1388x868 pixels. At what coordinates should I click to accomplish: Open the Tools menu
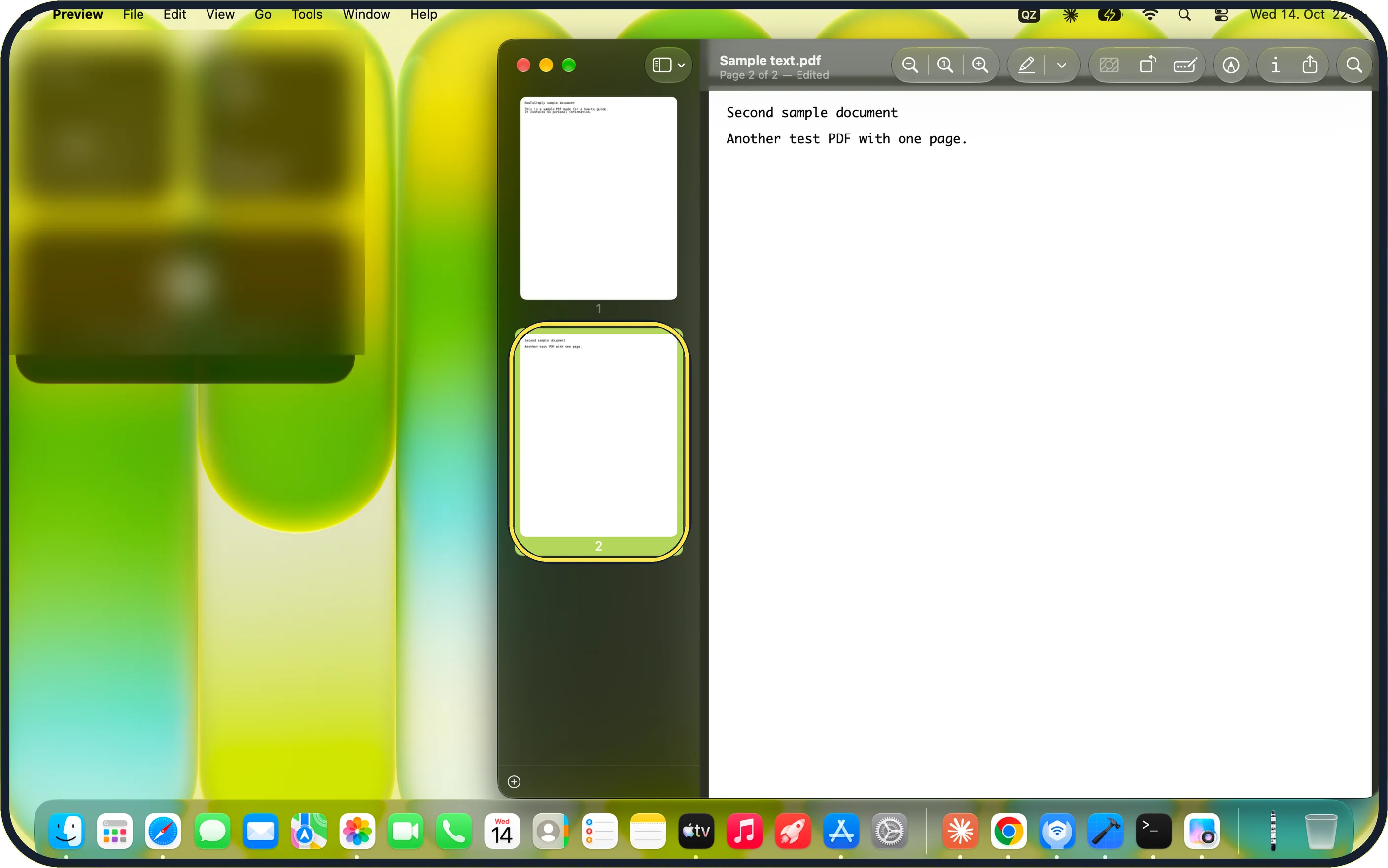(x=307, y=14)
